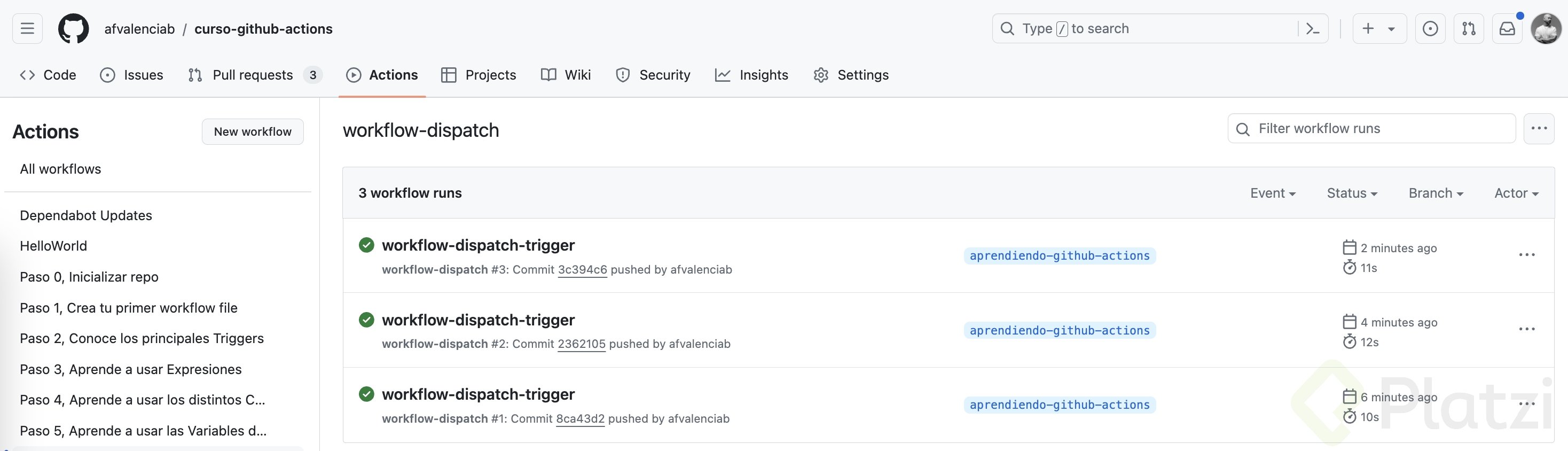Screen dimensions: 1568x451
Task: Expand the Event filter dropdown
Action: pos(1273,193)
